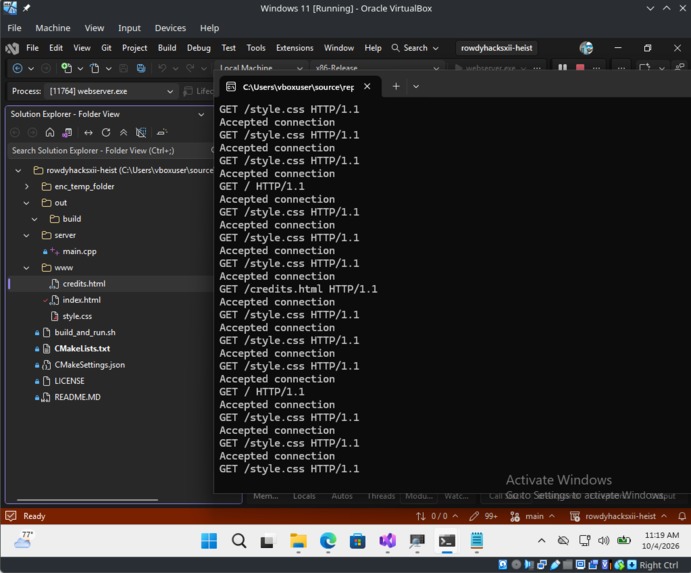Select the terminal tab C:\Users\vboxuser\source
The image size is (691, 573).
click(298, 87)
